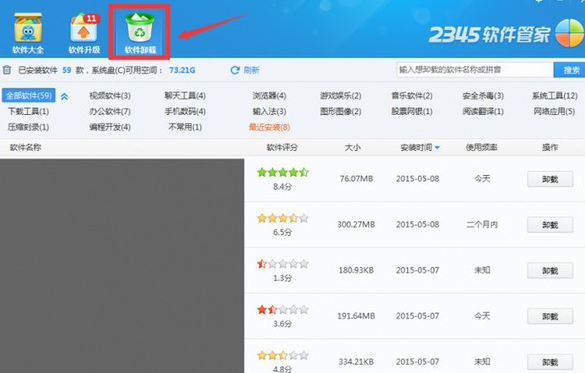585x373 pixels.
Task: Uninstall the 191.64MB software
Action: pos(550,316)
